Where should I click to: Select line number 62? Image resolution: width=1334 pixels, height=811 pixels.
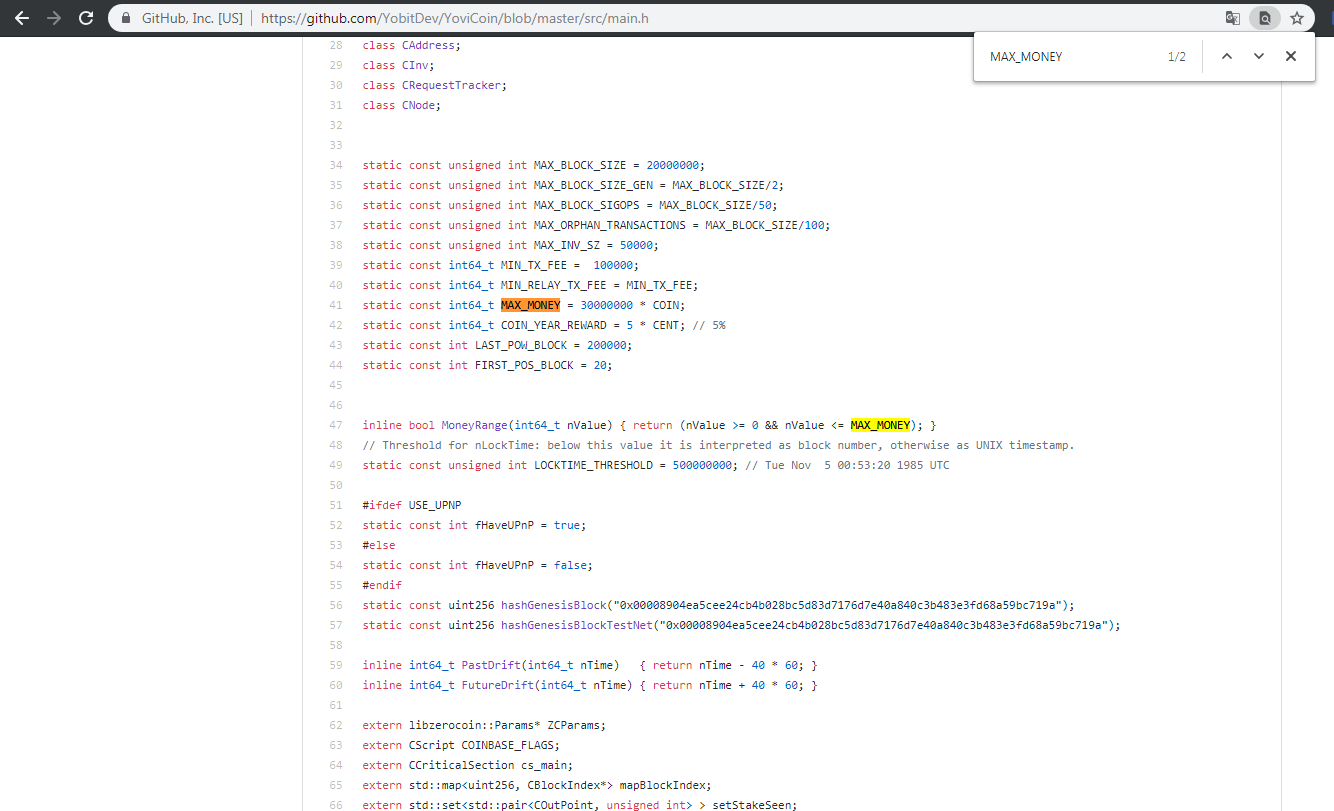point(336,725)
